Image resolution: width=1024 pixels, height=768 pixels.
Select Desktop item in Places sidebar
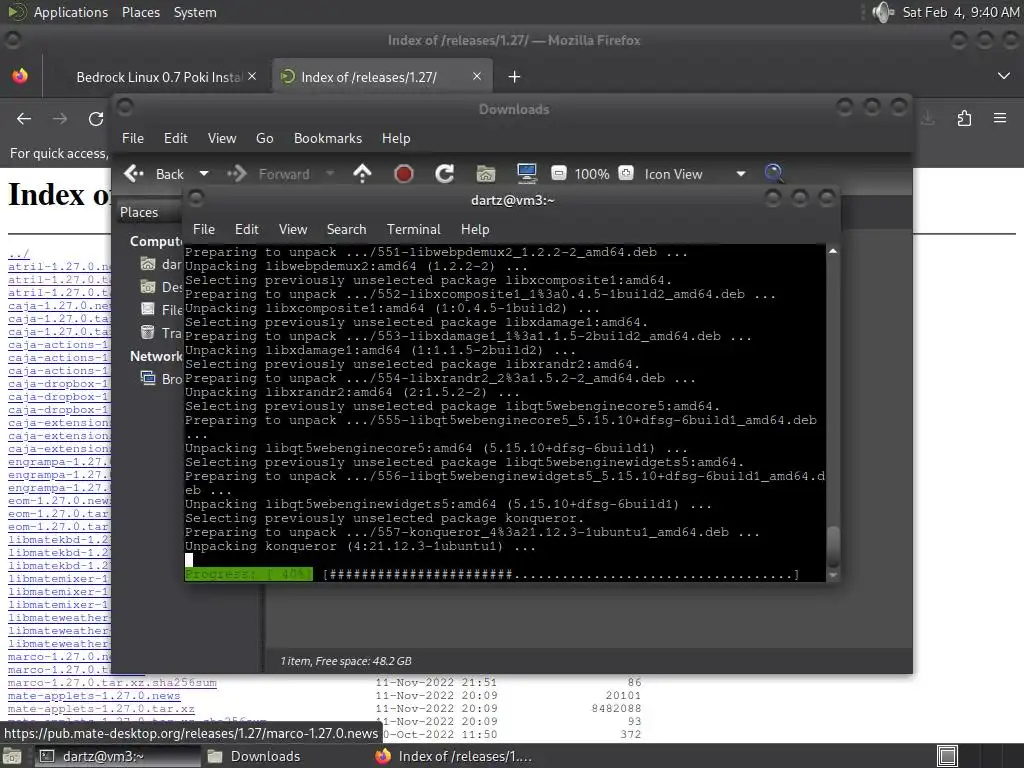click(161, 287)
